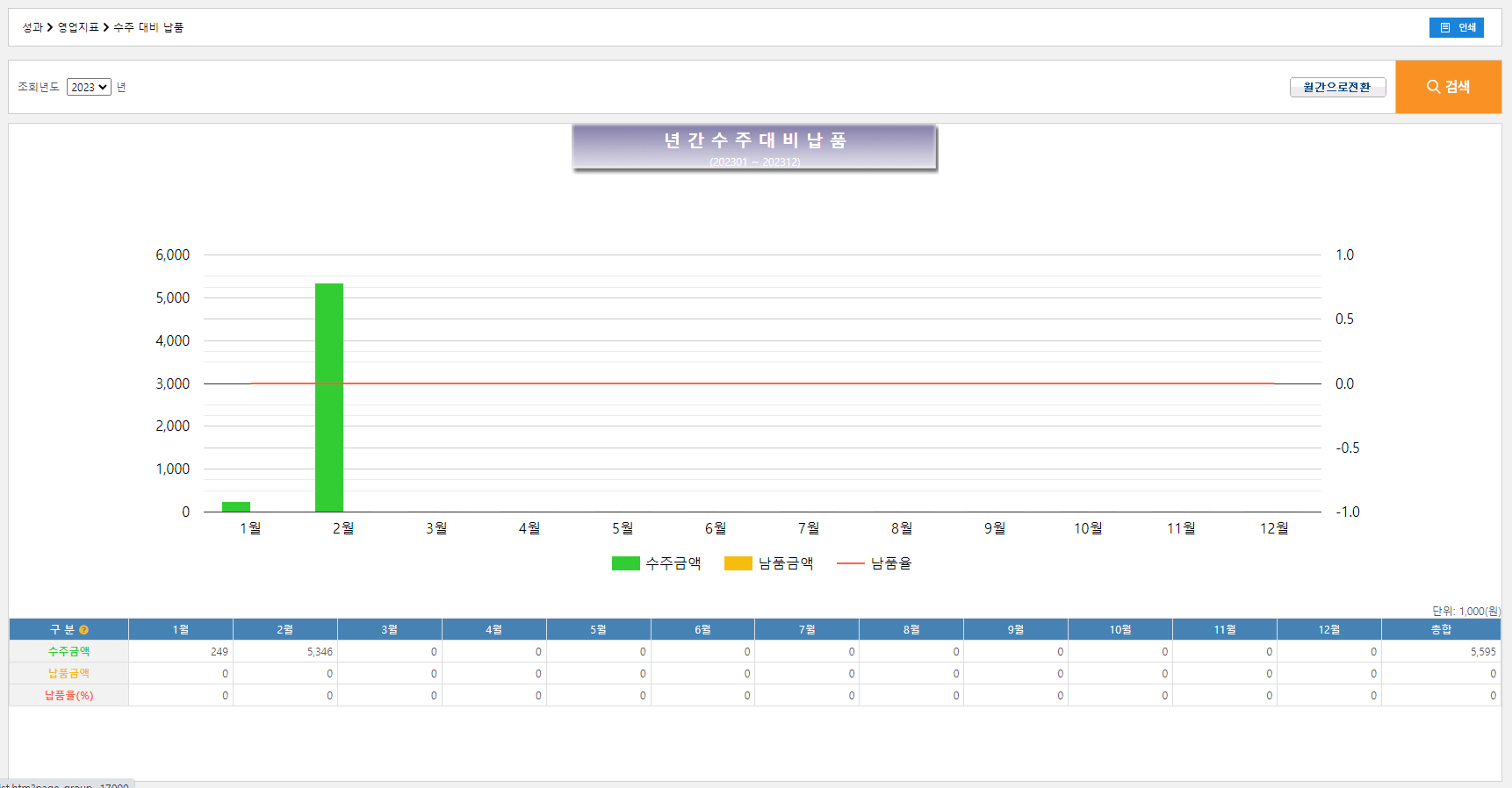Viewport: 1512px width, 788px height.
Task: Click the red 납품율 line legend marker
Action: [850, 563]
